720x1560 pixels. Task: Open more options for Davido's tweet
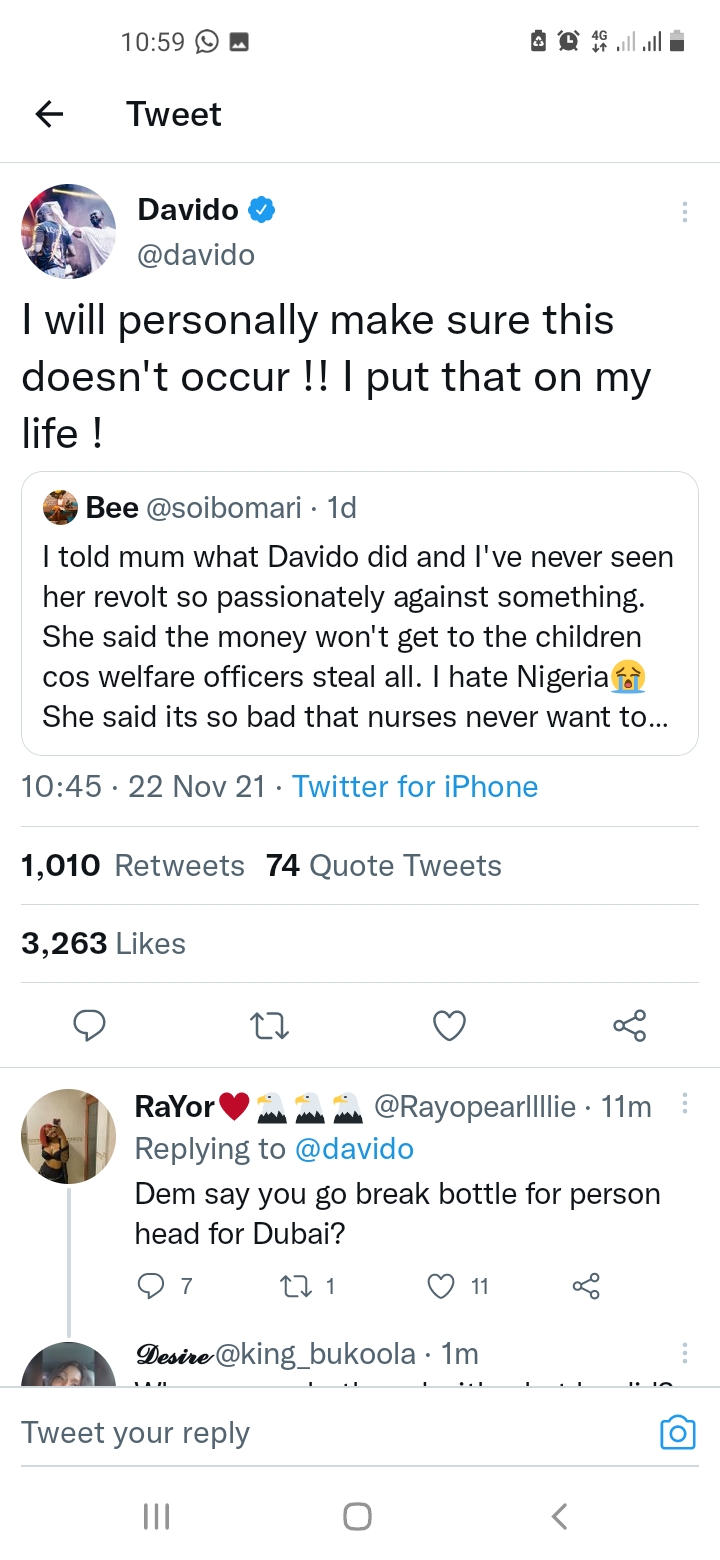(x=684, y=212)
